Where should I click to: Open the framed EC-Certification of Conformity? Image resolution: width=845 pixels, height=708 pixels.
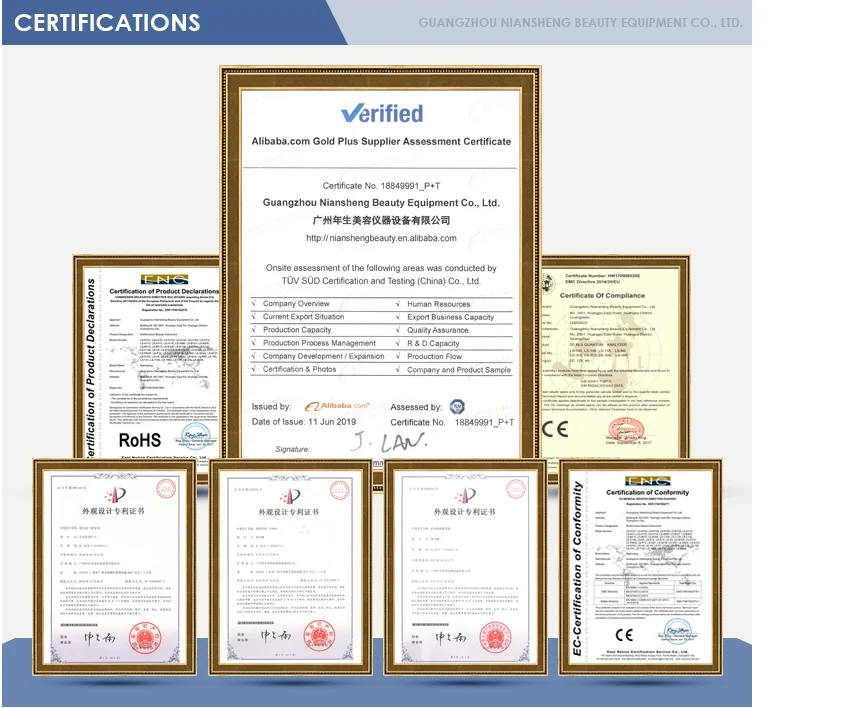point(641,567)
